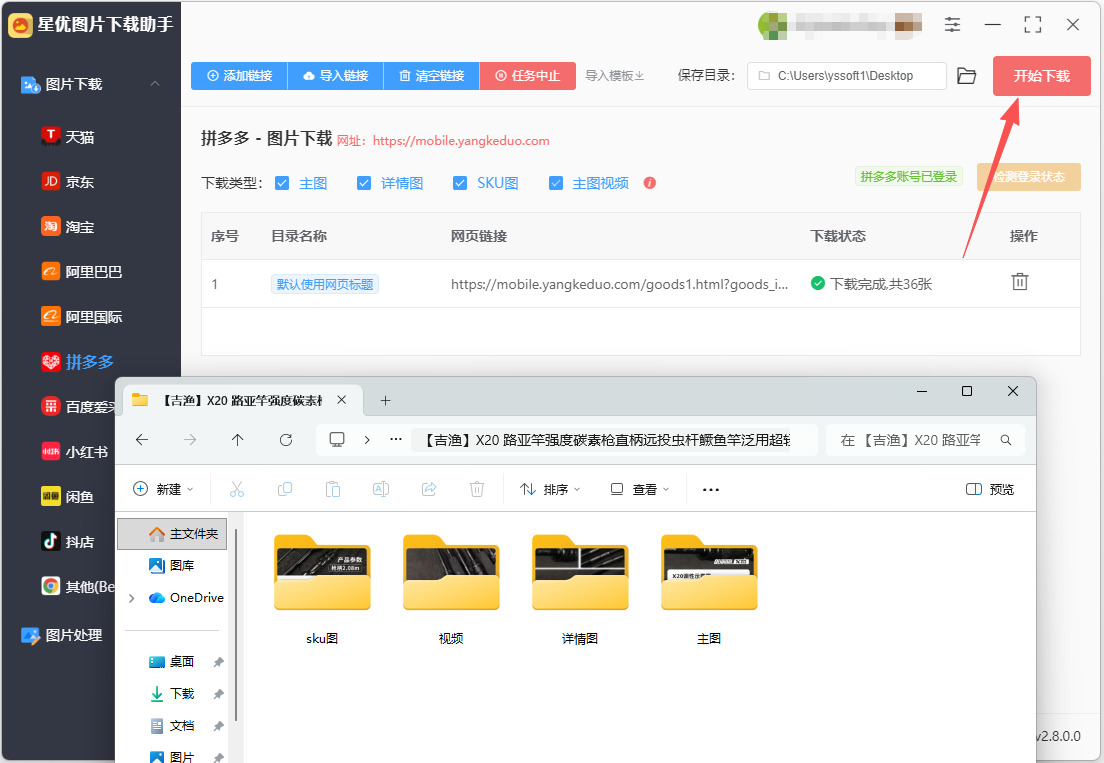Toggle the SKU图 checkbox
This screenshot has height=763, width=1104.
point(460,183)
